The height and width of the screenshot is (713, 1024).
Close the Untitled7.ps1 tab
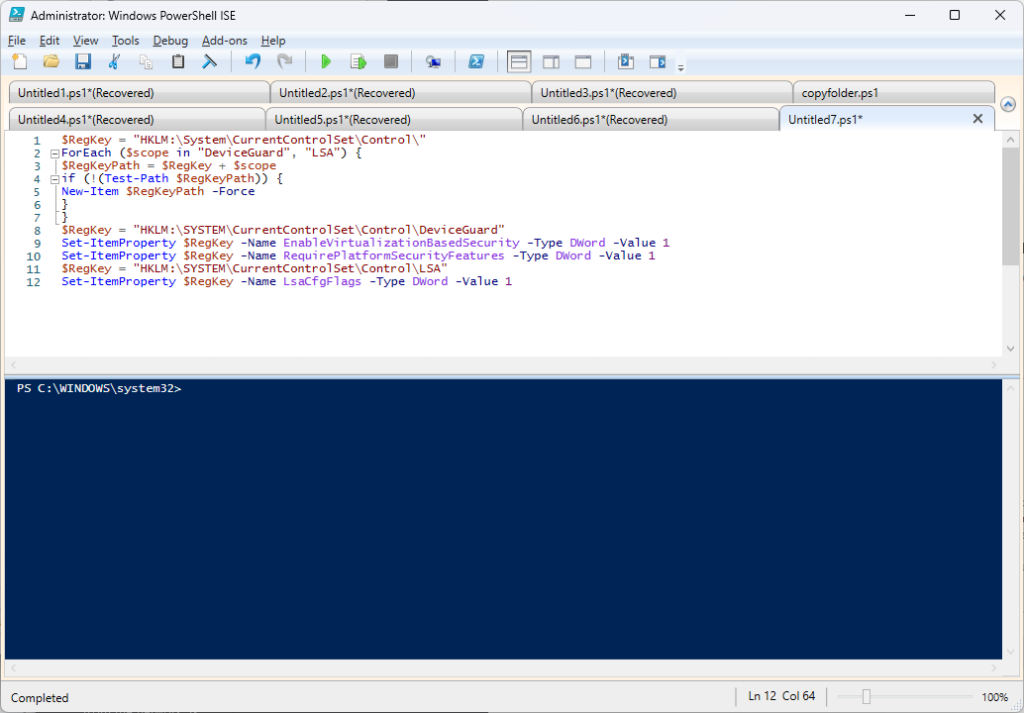click(x=978, y=119)
